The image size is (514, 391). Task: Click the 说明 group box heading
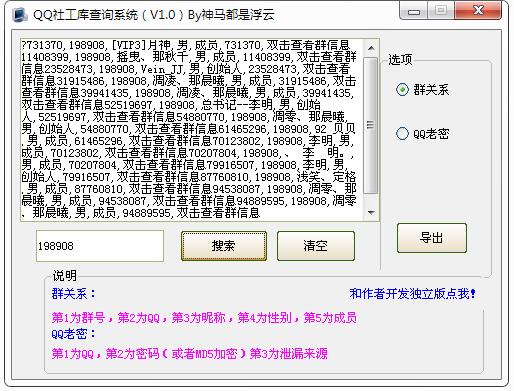pyautogui.click(x=65, y=276)
